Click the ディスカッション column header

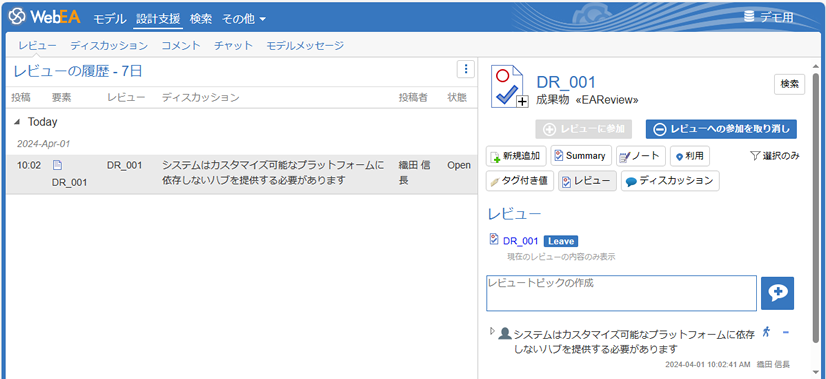click(200, 98)
